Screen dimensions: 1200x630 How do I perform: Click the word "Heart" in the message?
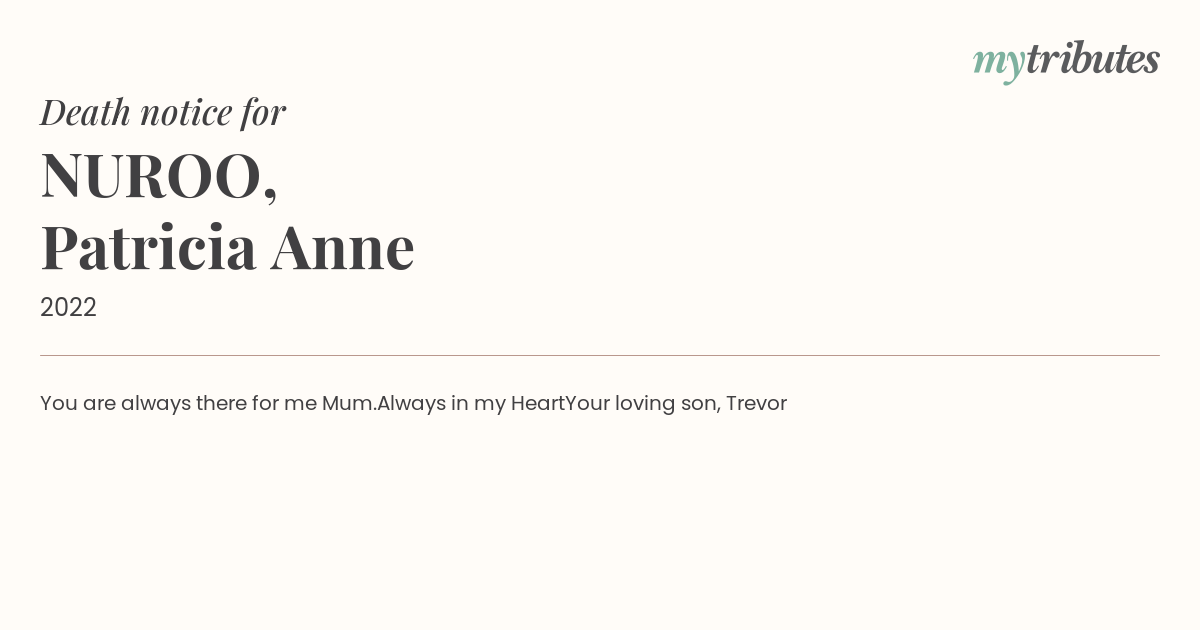(538, 403)
